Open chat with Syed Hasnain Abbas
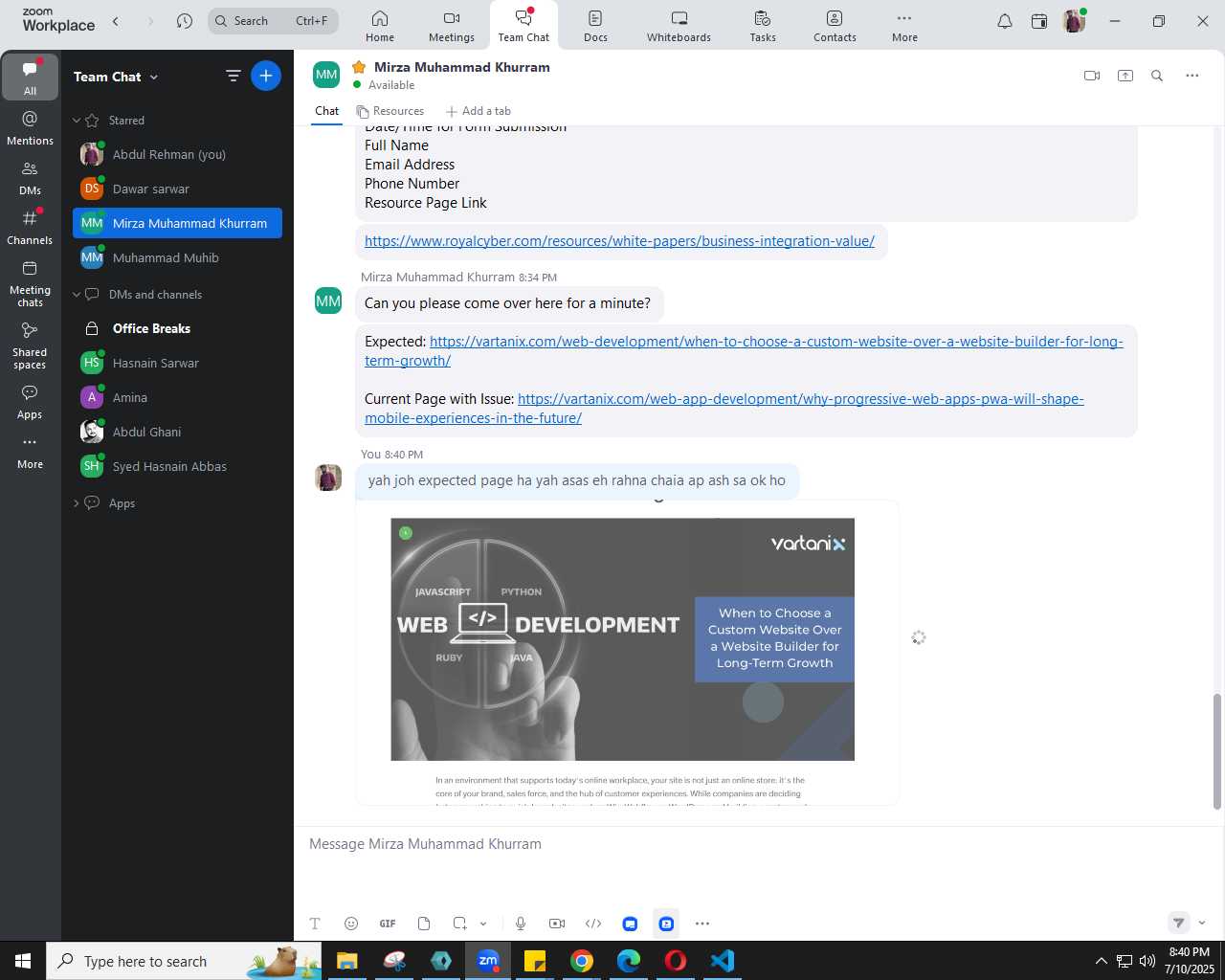Viewport: 1225px width, 980px height. 177,466
